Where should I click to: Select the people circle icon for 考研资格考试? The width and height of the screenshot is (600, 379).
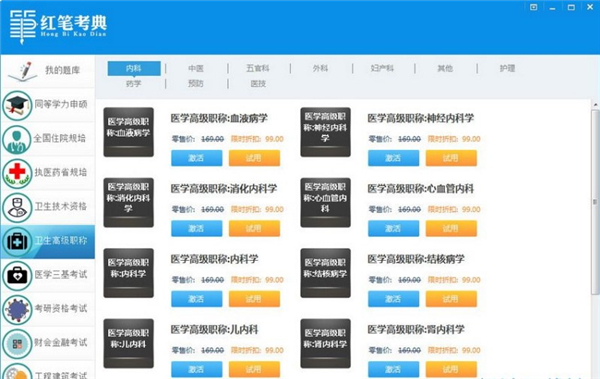[17, 310]
